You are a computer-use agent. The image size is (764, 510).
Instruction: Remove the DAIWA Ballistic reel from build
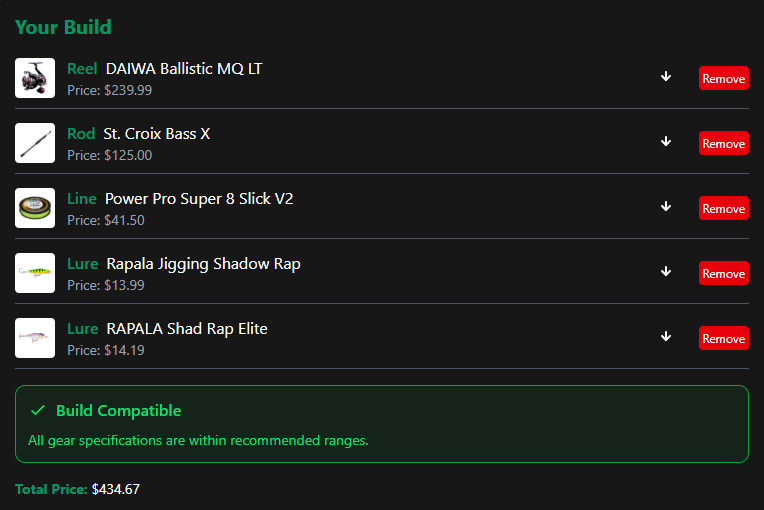tap(723, 78)
